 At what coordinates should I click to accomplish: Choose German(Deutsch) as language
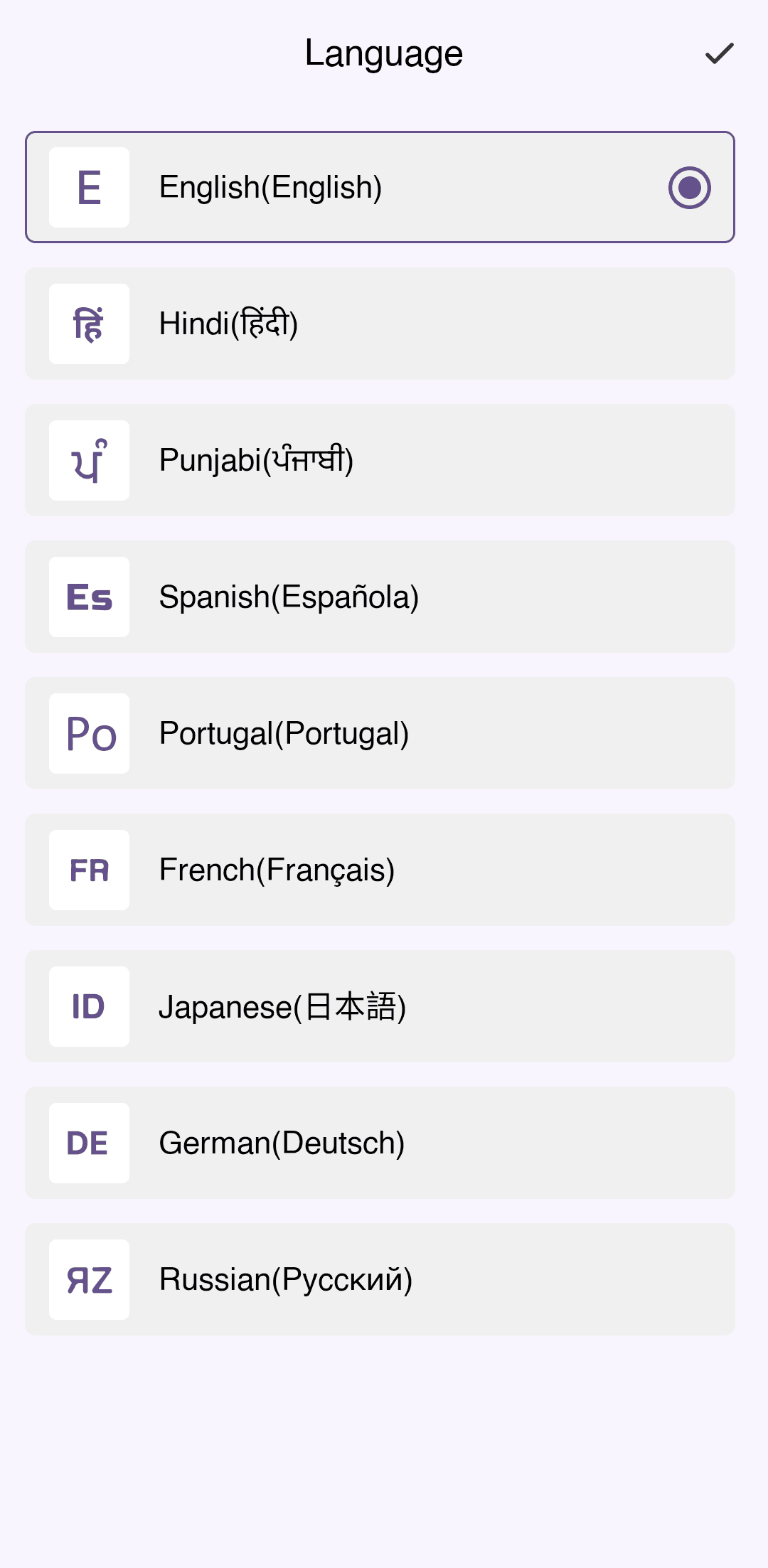pos(282,1143)
